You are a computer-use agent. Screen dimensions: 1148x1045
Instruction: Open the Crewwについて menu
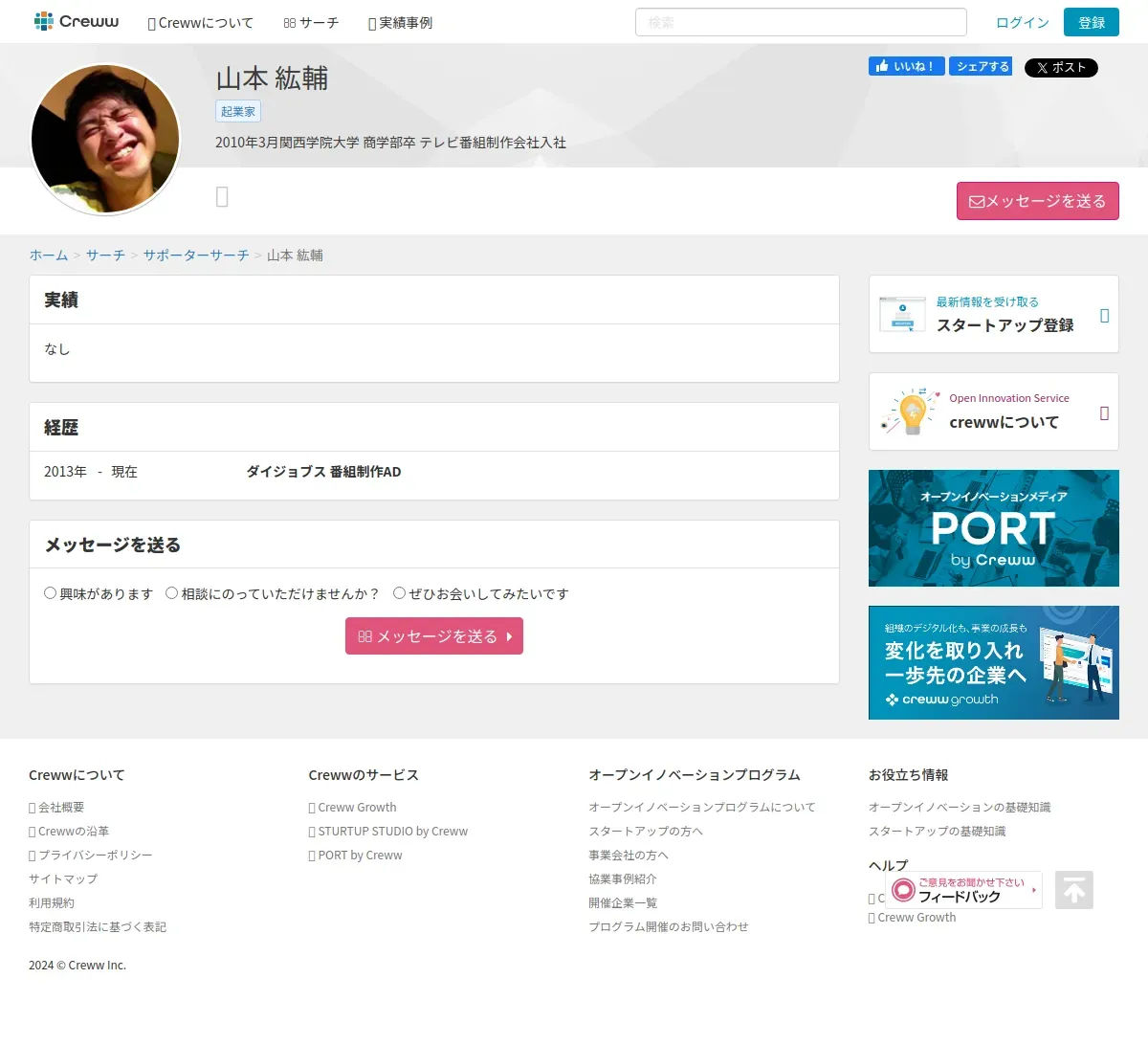click(x=201, y=23)
